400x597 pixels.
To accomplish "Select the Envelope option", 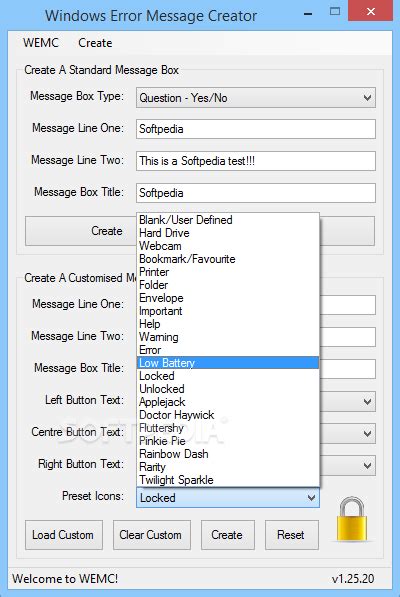I will (x=228, y=298).
